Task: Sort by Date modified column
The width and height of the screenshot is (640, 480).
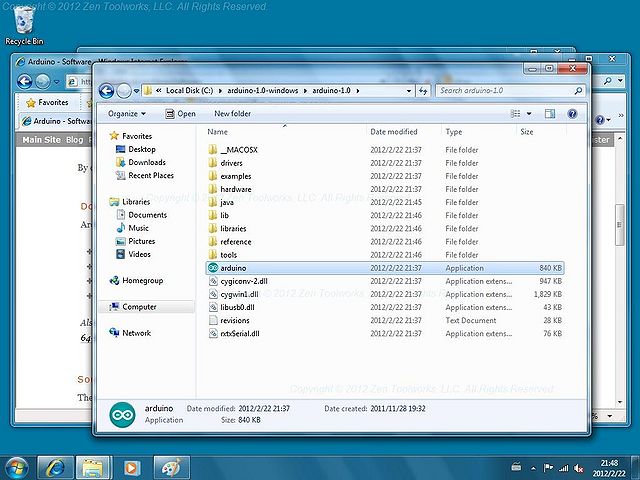Action: click(394, 132)
